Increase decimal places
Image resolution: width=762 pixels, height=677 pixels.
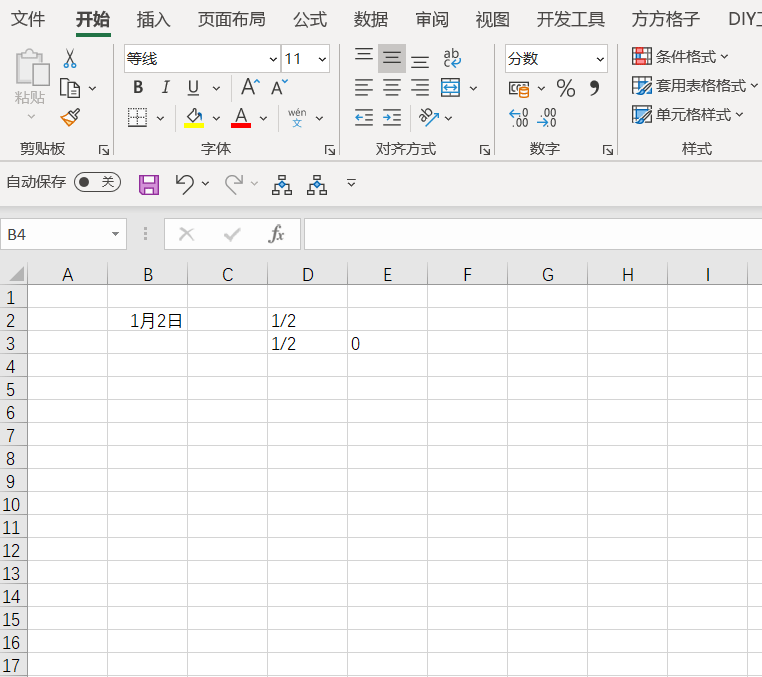(x=519, y=118)
